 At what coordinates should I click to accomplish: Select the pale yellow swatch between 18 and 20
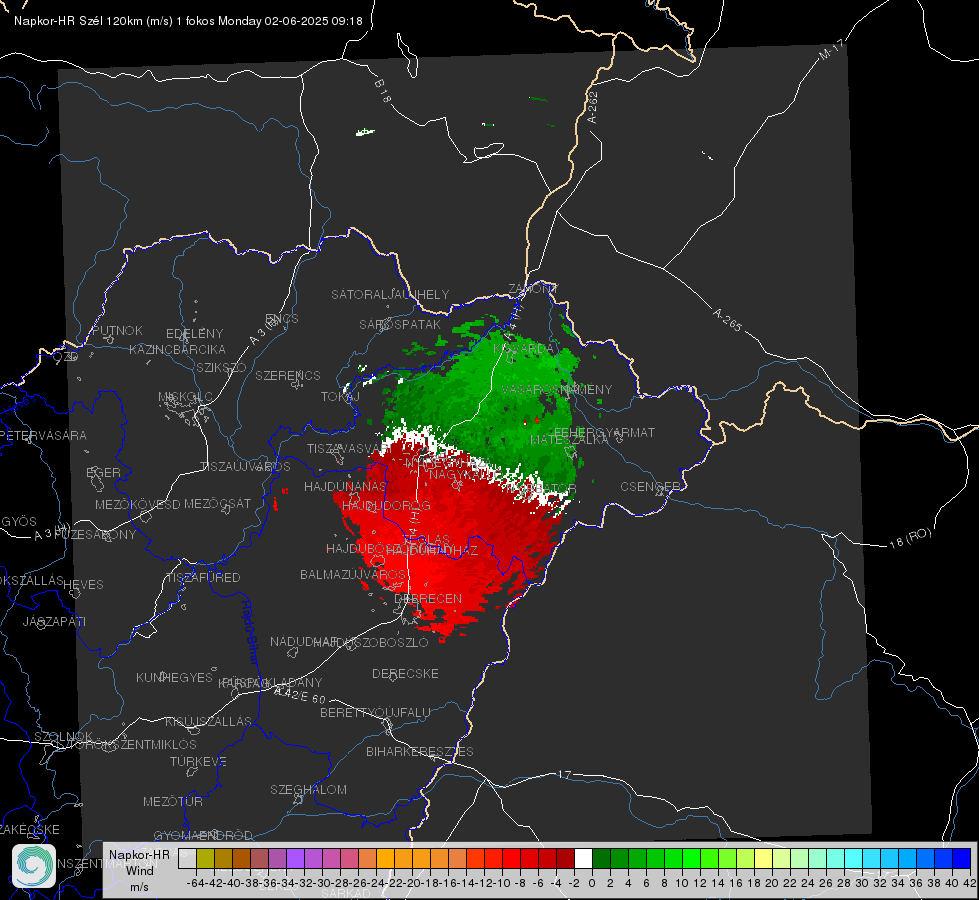[764, 858]
